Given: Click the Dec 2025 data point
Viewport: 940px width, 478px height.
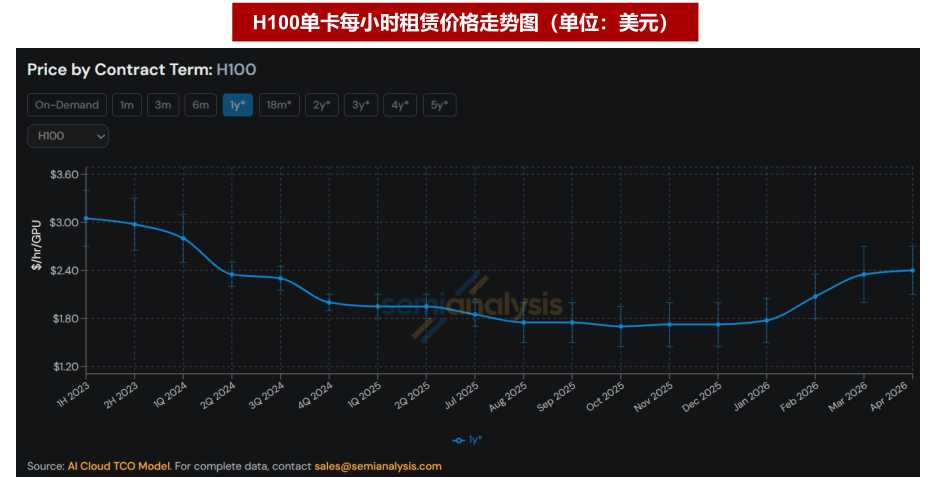Looking at the screenshot, I should [718, 324].
